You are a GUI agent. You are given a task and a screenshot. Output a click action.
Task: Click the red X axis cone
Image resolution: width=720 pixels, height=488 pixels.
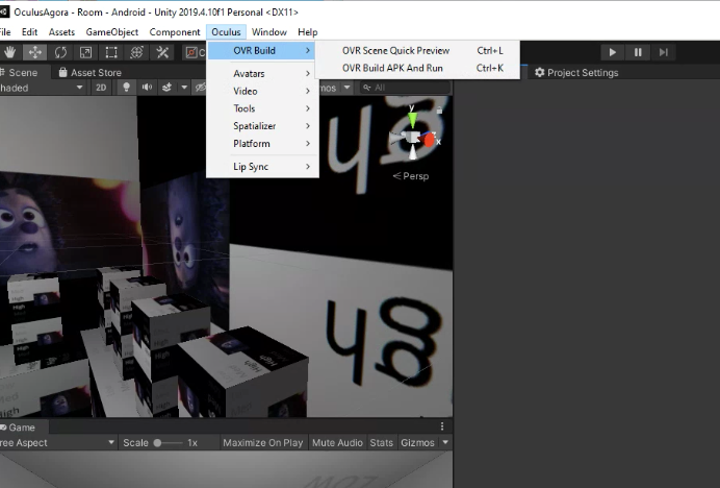[x=429, y=140]
